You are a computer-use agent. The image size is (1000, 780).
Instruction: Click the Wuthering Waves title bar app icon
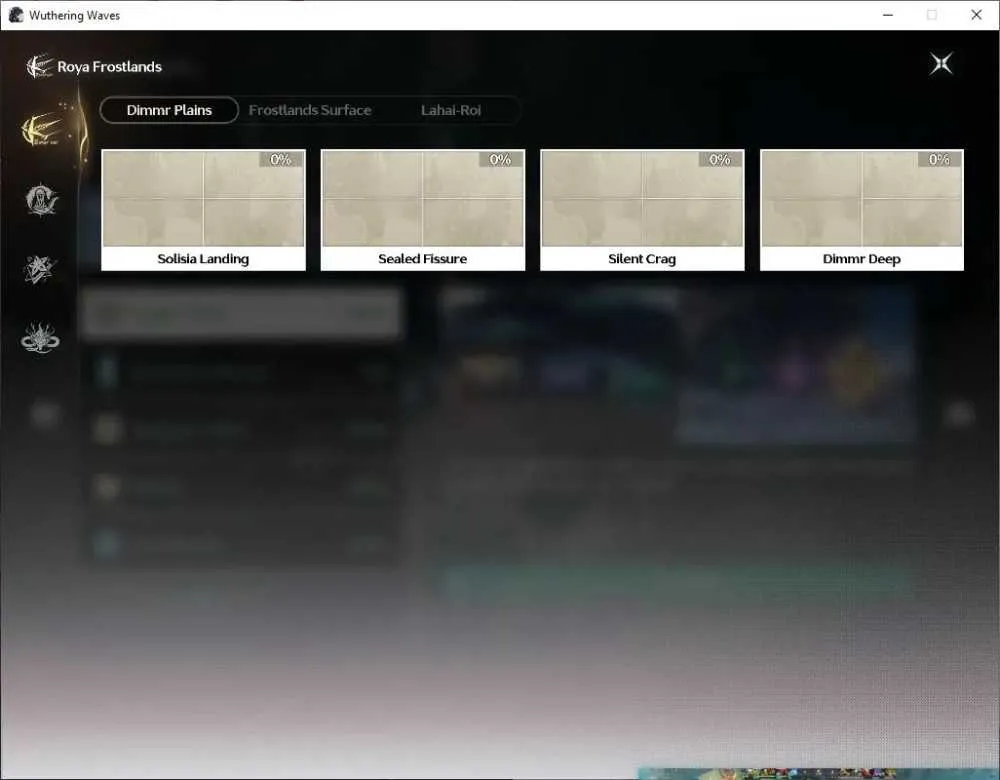(x=16, y=15)
